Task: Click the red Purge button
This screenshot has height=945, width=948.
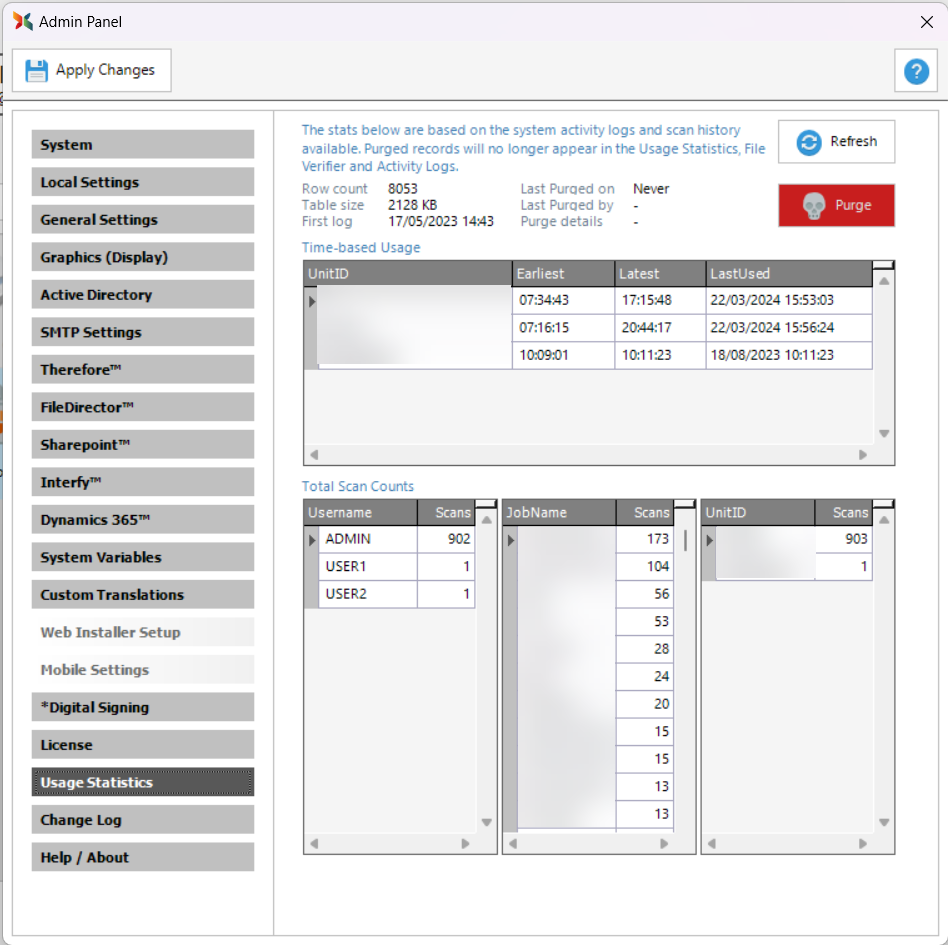Action: point(836,205)
